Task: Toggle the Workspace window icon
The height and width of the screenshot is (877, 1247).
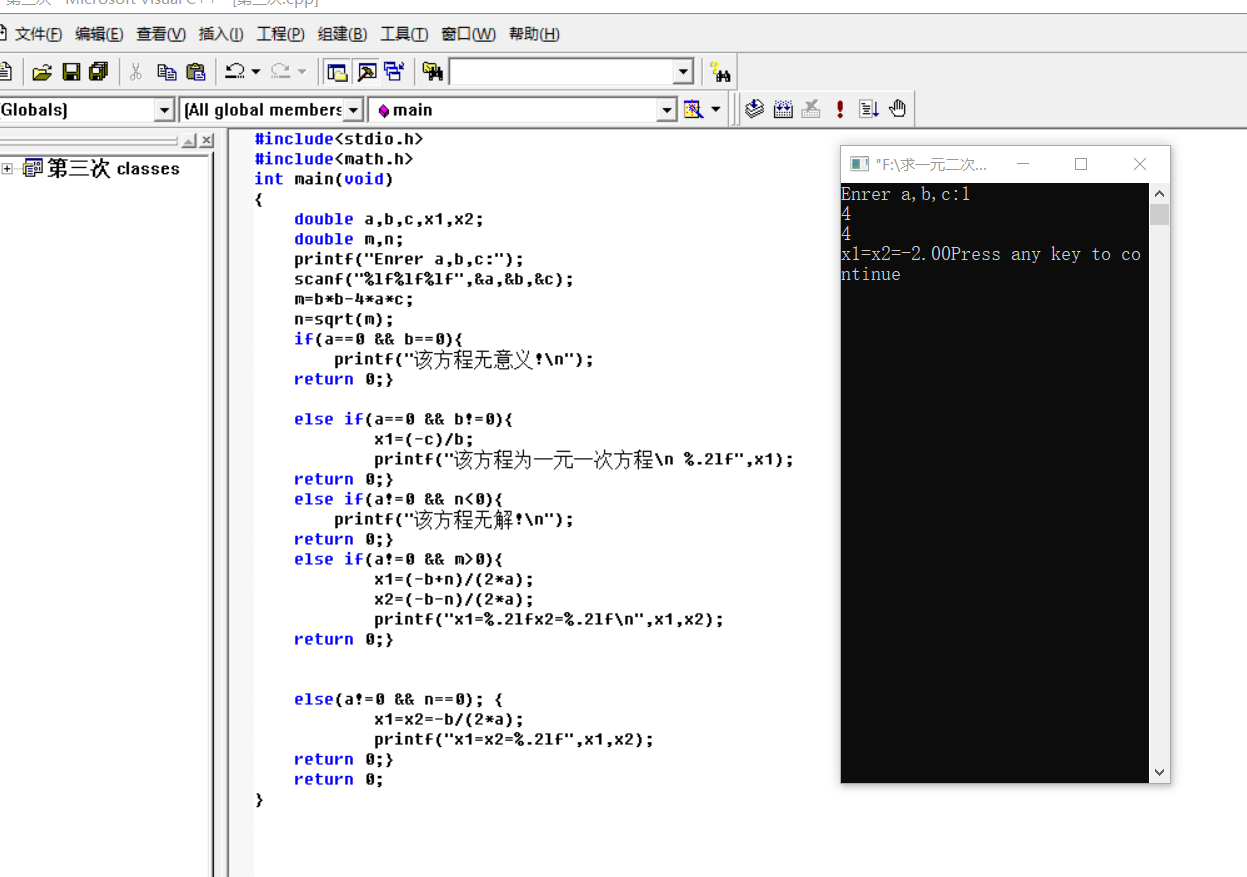Action: [x=338, y=72]
